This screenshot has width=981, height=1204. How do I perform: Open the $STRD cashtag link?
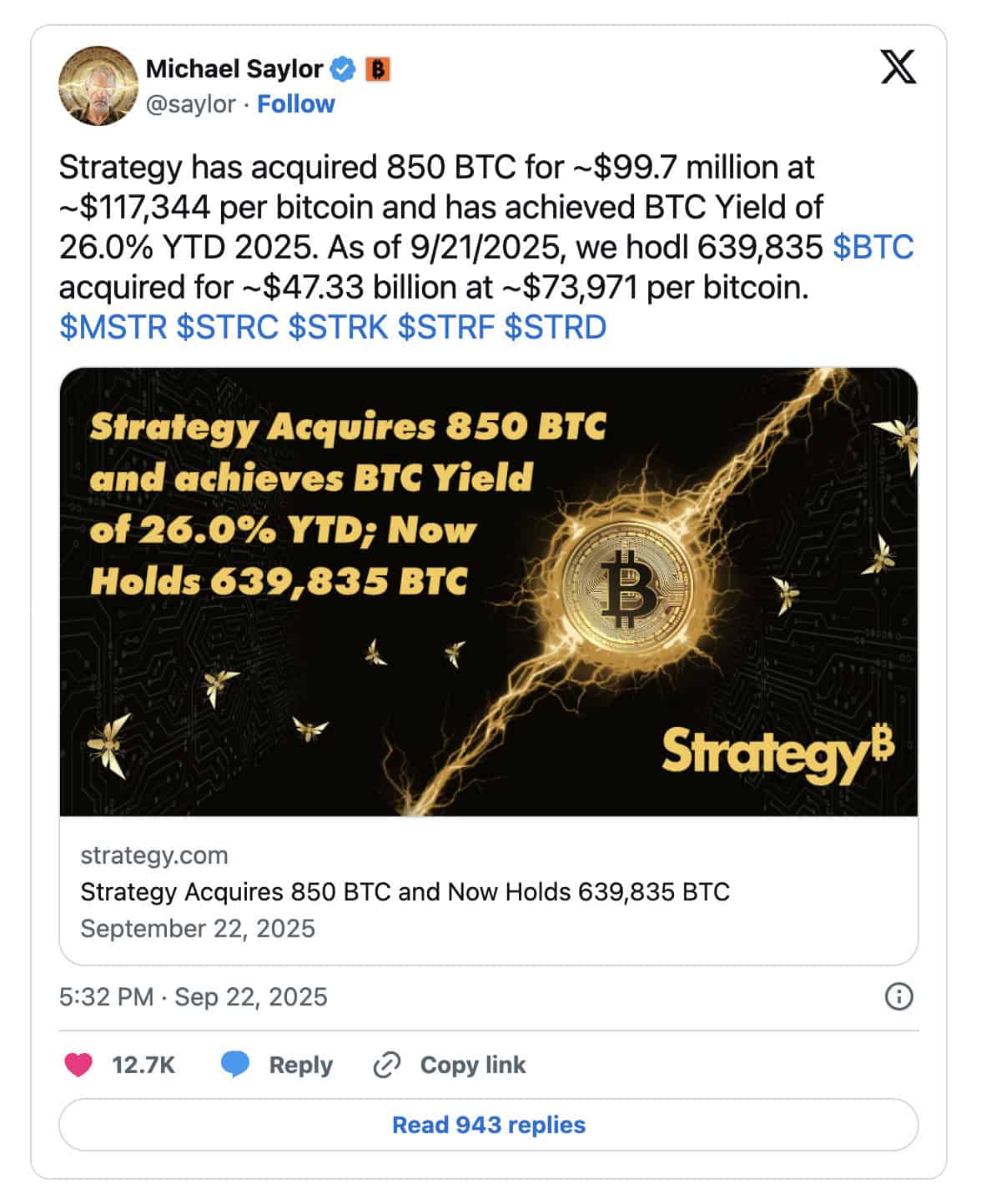tap(555, 328)
